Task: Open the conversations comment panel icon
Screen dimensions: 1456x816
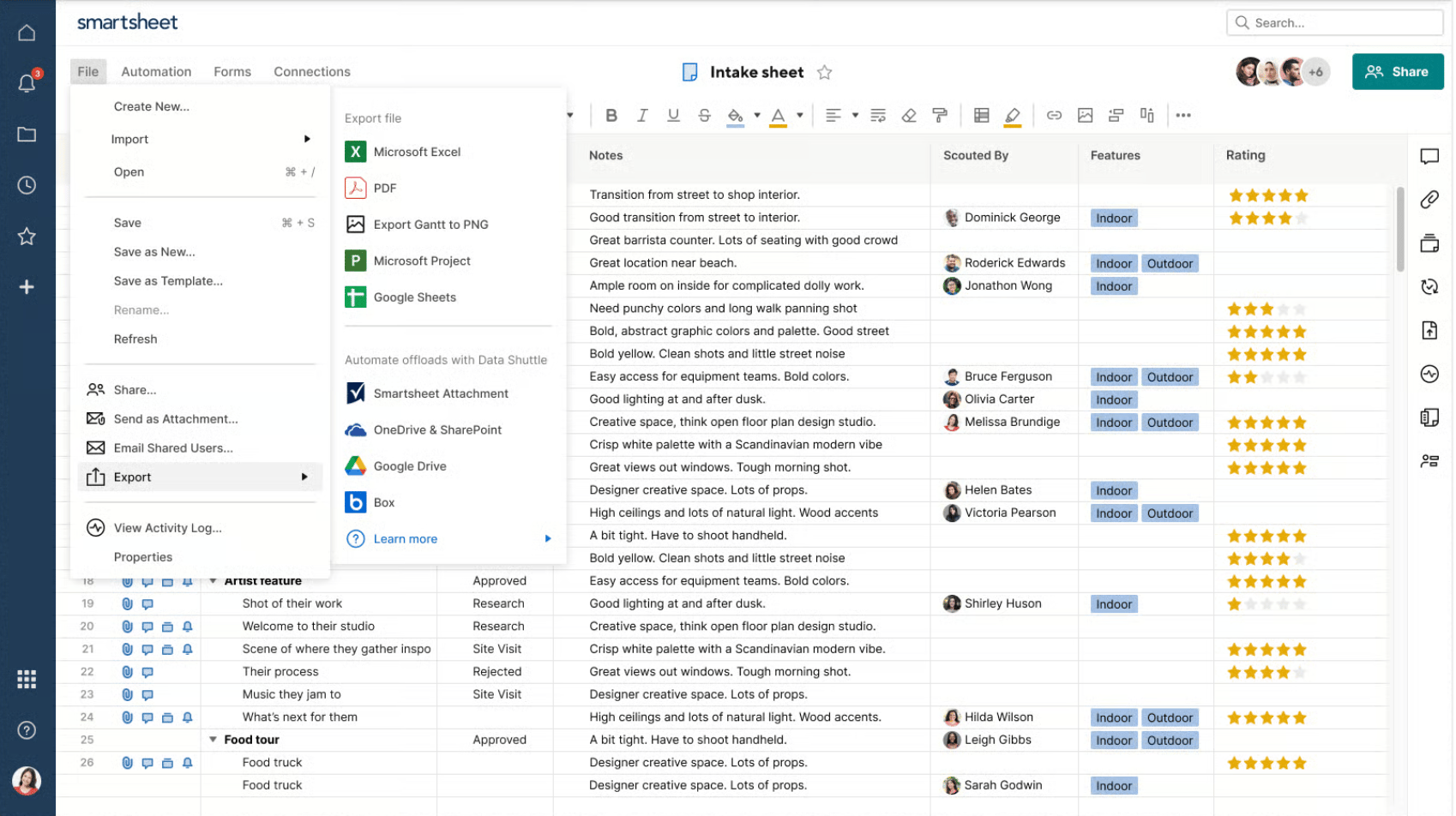Action: (x=1429, y=156)
